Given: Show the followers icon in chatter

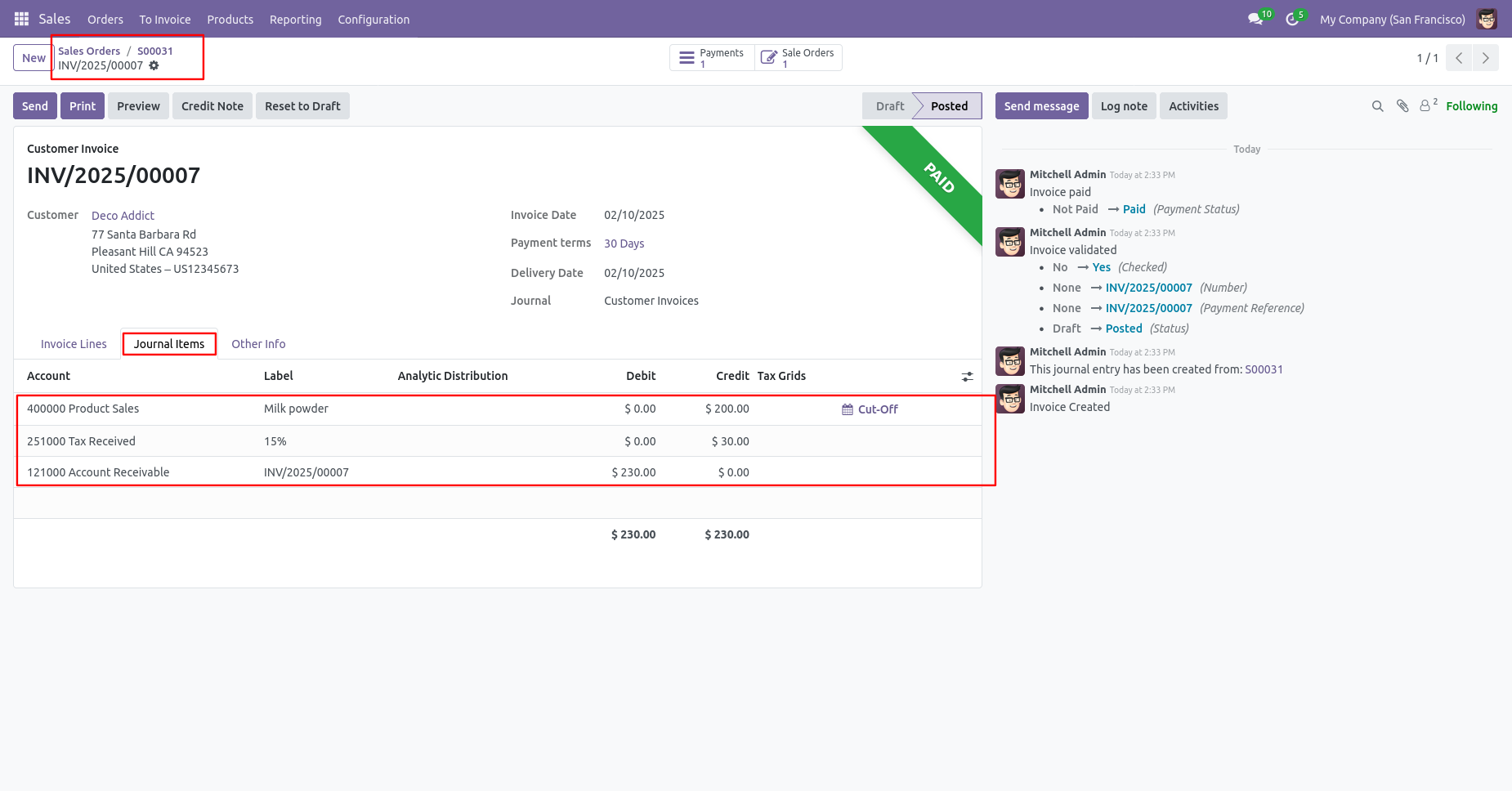Looking at the screenshot, I should (1428, 105).
